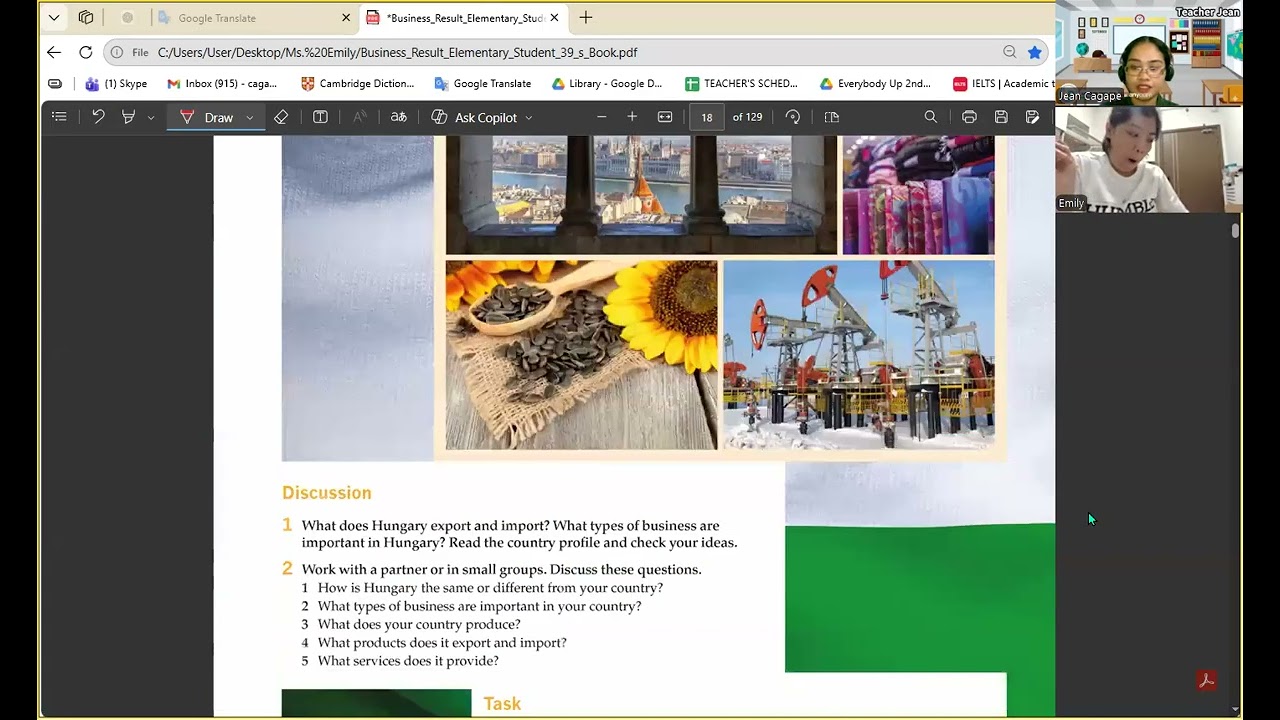Open the TEACHER'S SCHEDULE bookmark
Screen dimensions: 1280x720
pos(741,84)
